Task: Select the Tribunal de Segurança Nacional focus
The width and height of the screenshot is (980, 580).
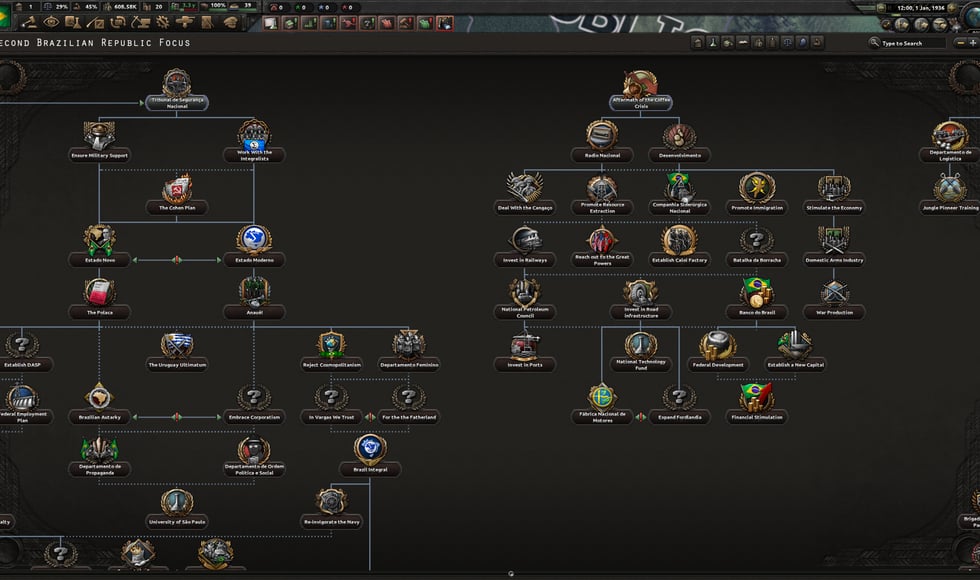Action: [177, 89]
